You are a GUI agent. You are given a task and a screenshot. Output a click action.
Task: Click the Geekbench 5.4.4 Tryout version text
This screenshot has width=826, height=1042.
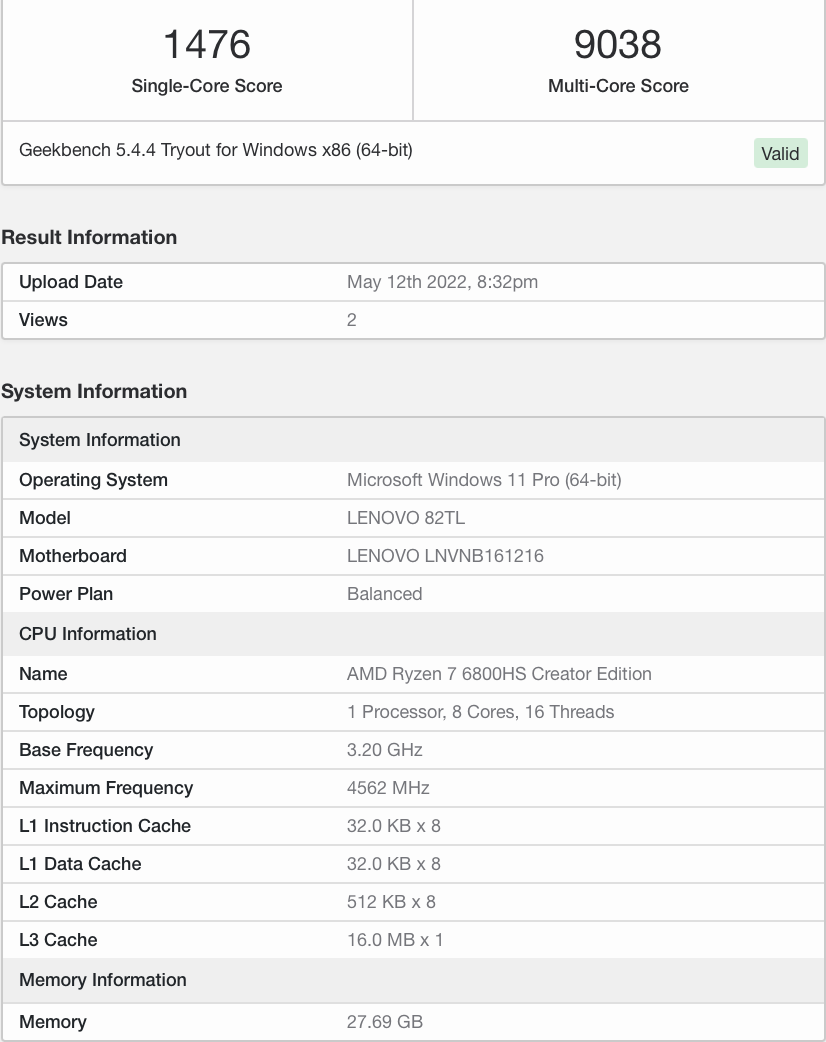click(216, 150)
